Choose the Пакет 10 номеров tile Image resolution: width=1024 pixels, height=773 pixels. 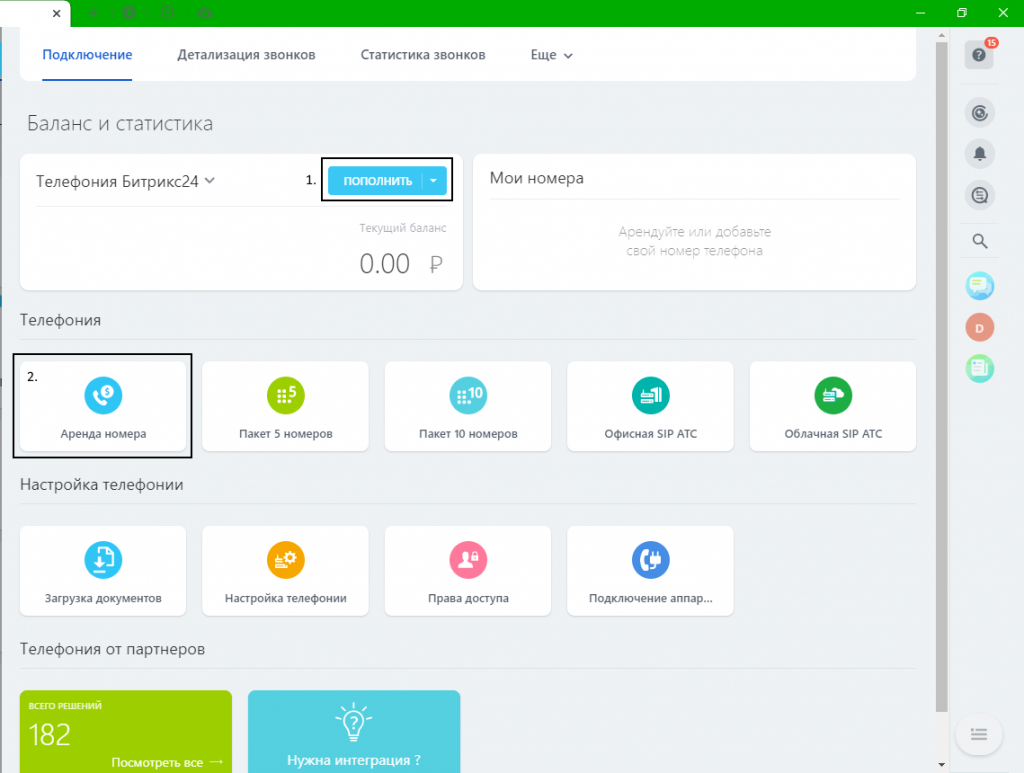point(468,406)
